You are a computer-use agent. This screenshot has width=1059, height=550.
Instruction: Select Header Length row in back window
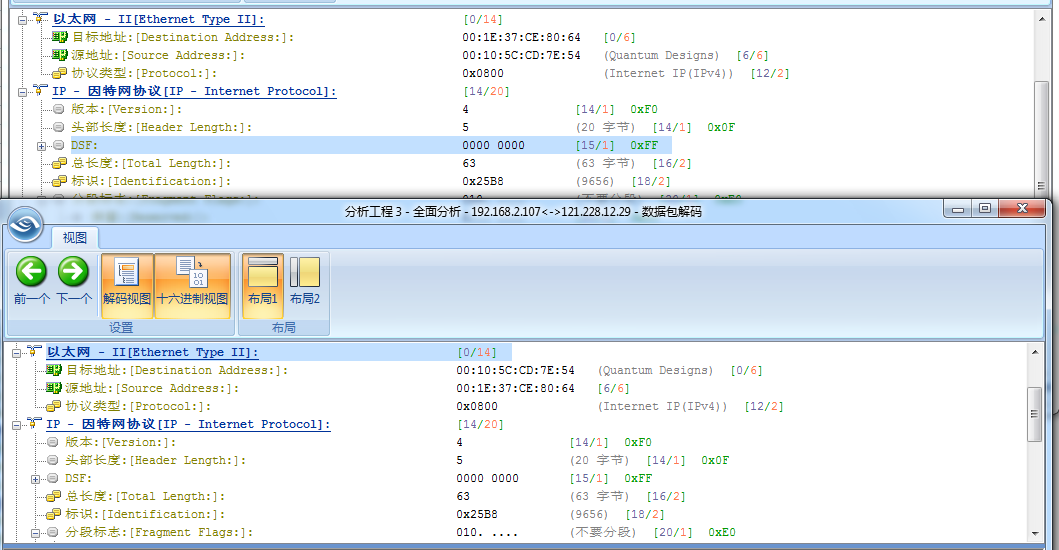[x=403, y=127]
